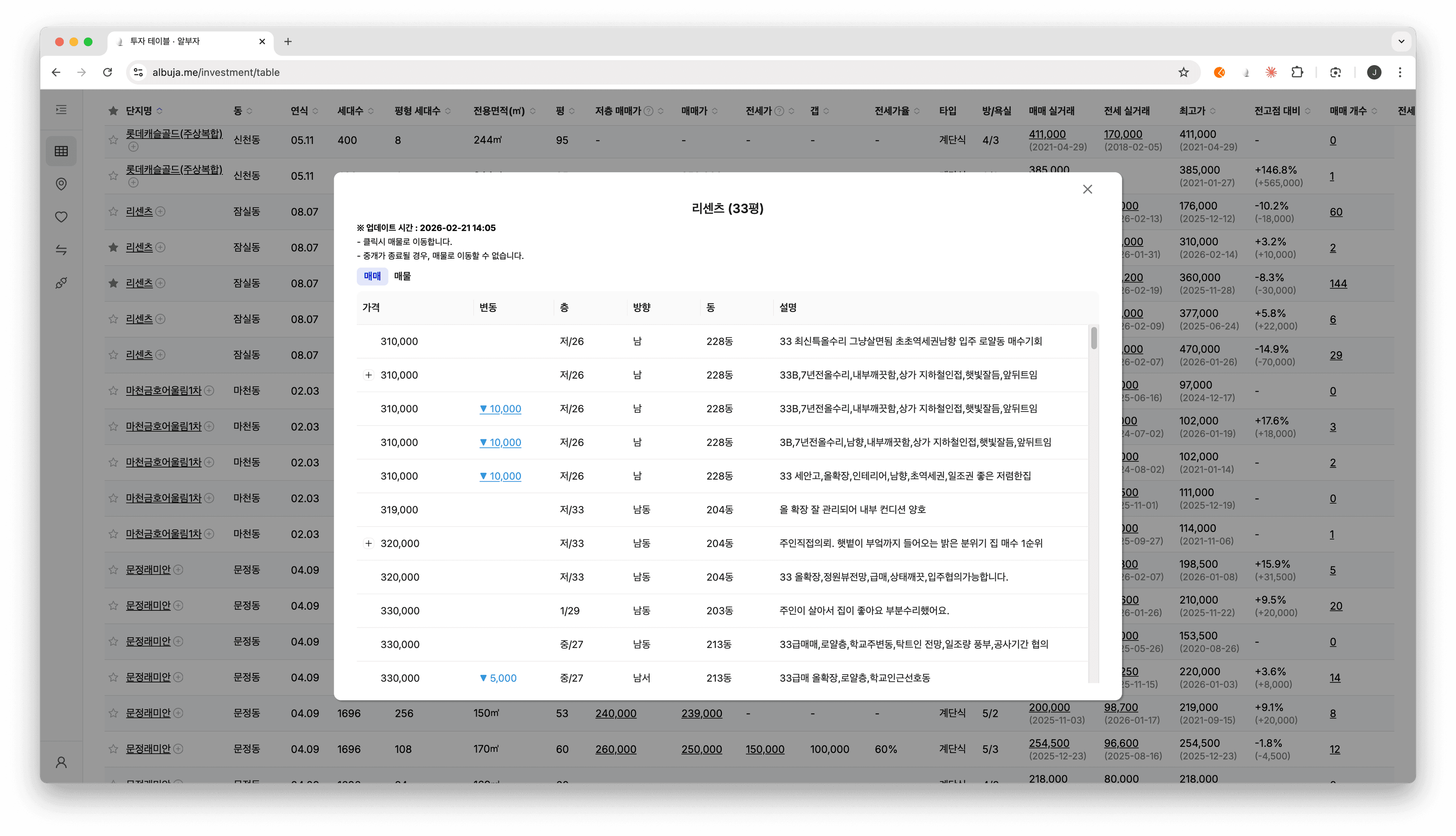Open the table view sidebar icon
Screen dimensions: 1456x836
pyautogui.click(x=61, y=151)
